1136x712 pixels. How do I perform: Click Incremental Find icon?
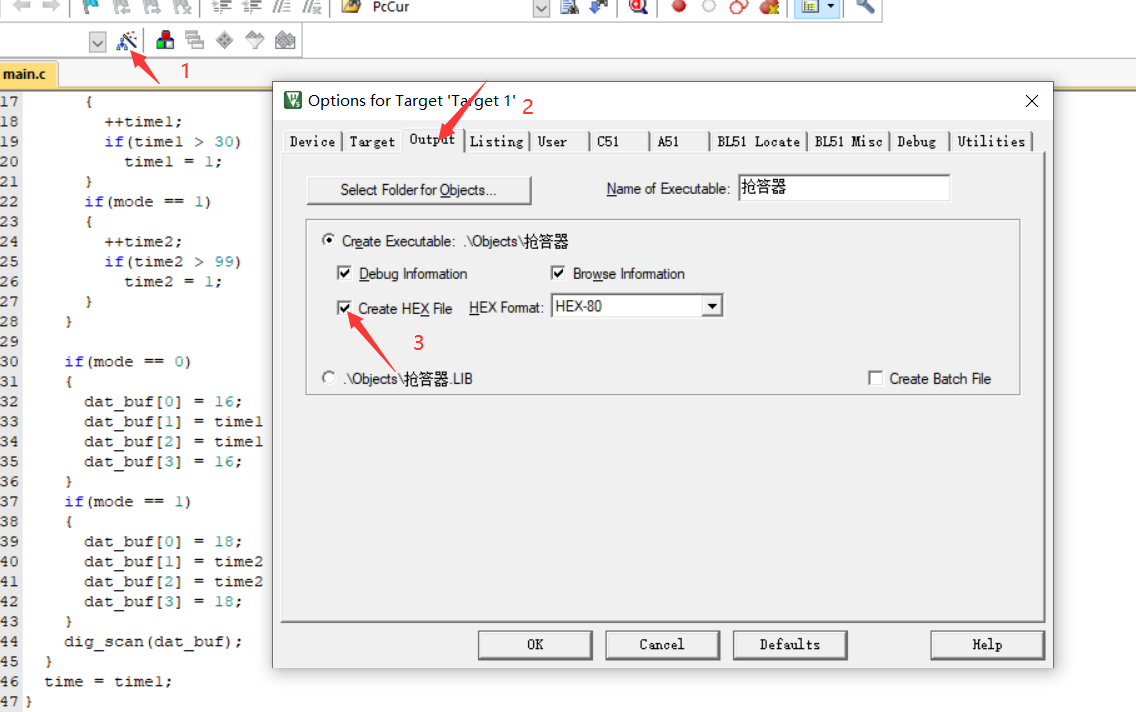tap(598, 6)
